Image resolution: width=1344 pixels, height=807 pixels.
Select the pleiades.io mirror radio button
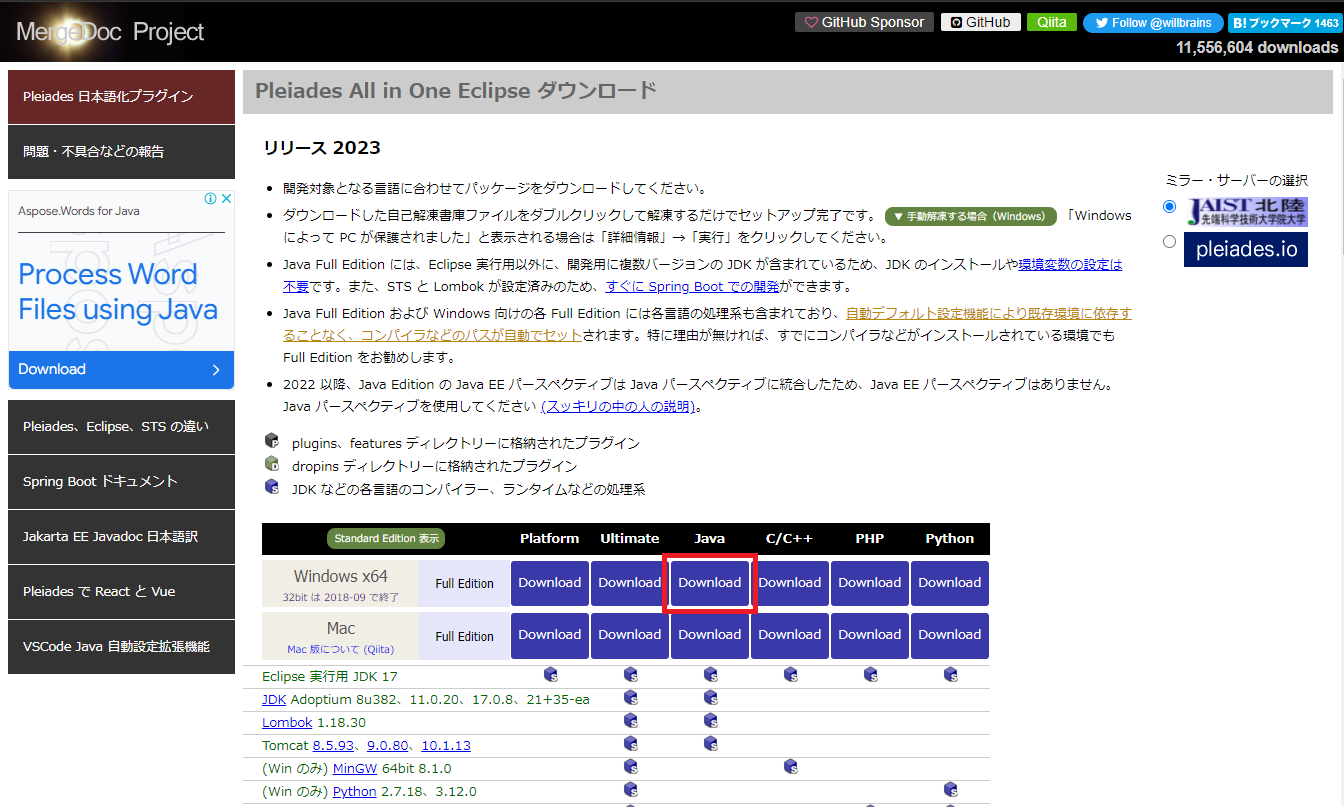tap(1169, 241)
